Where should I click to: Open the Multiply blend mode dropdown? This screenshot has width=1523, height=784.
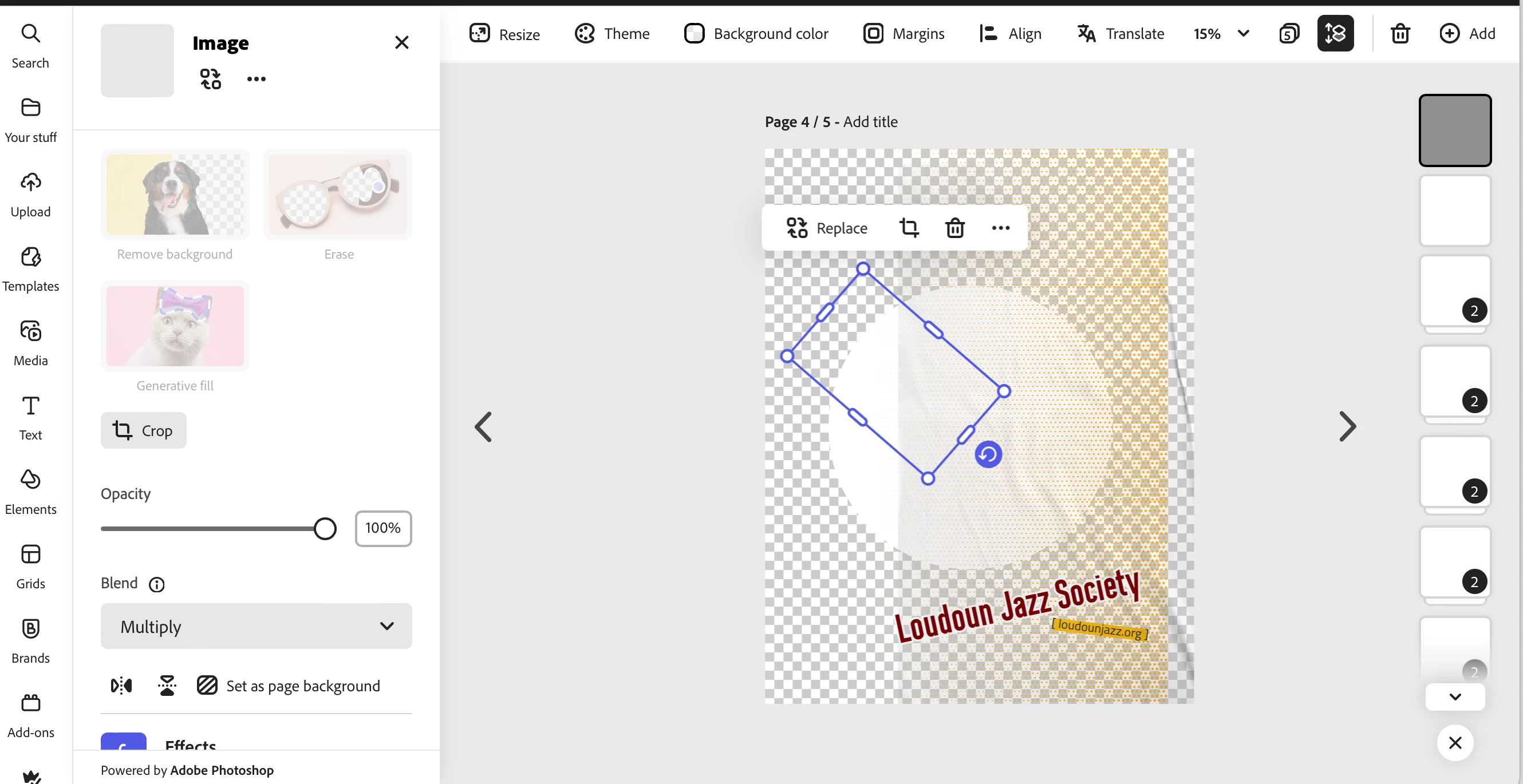256,626
